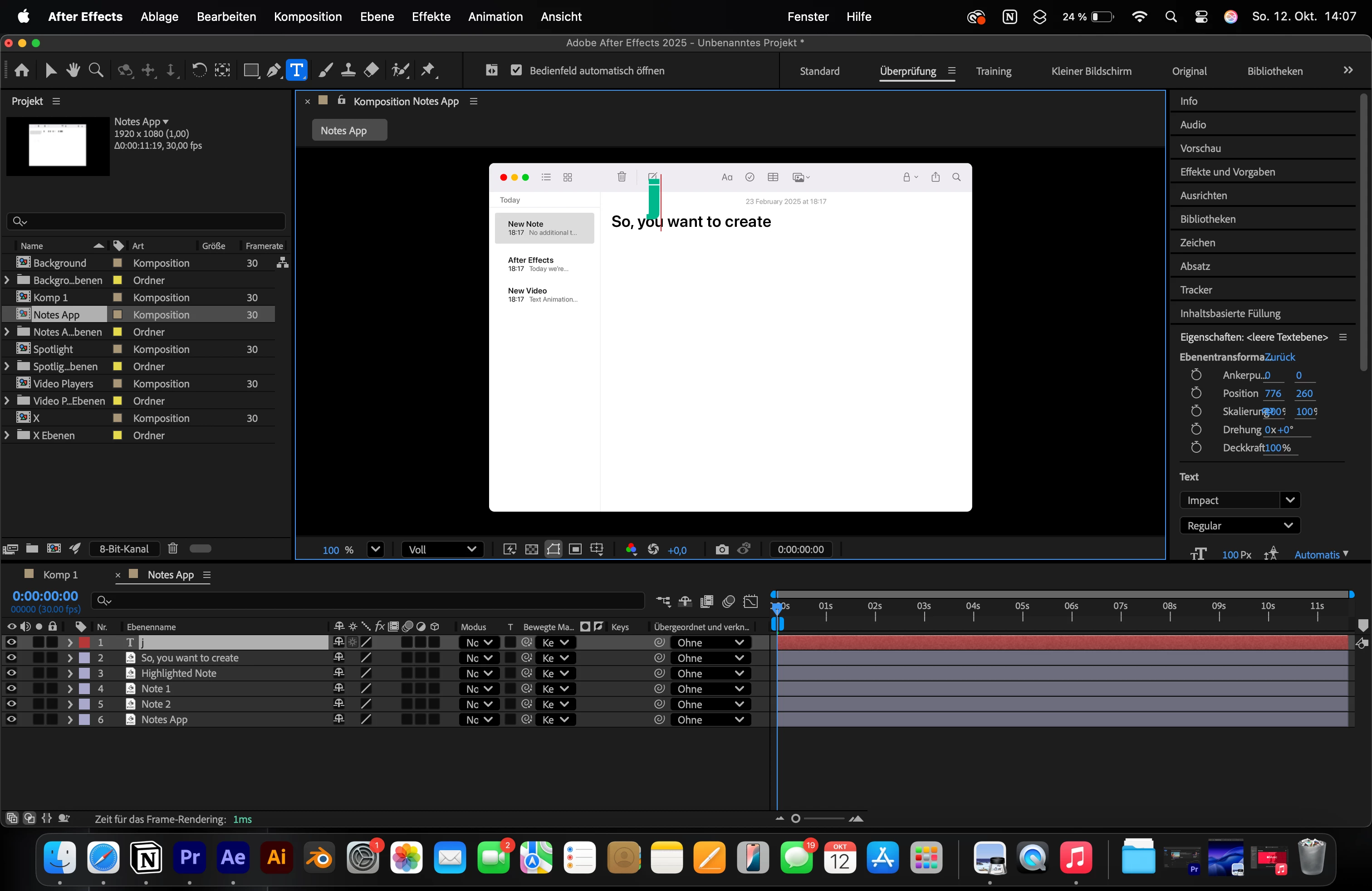Screen dimensions: 1372x891
Task: Toggle visibility of 'Notes App' layer
Action: click(11, 719)
